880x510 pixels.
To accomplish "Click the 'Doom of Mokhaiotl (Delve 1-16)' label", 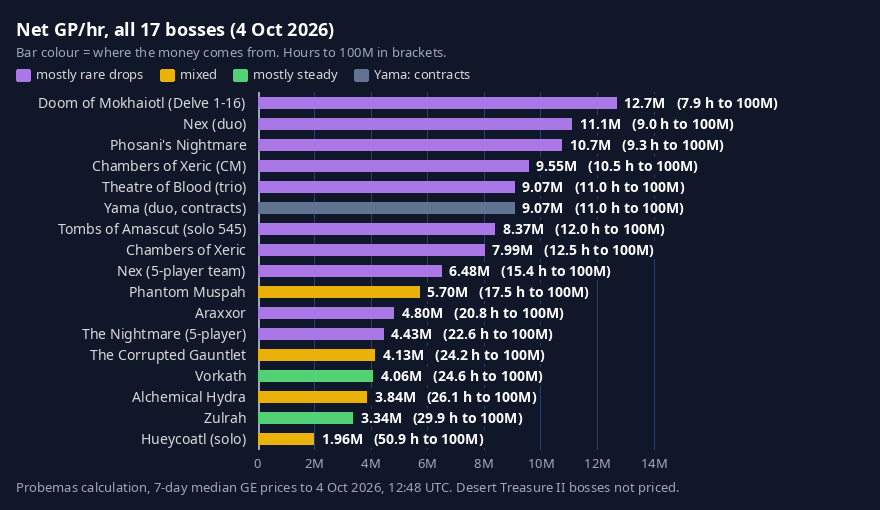I will click(142, 103).
